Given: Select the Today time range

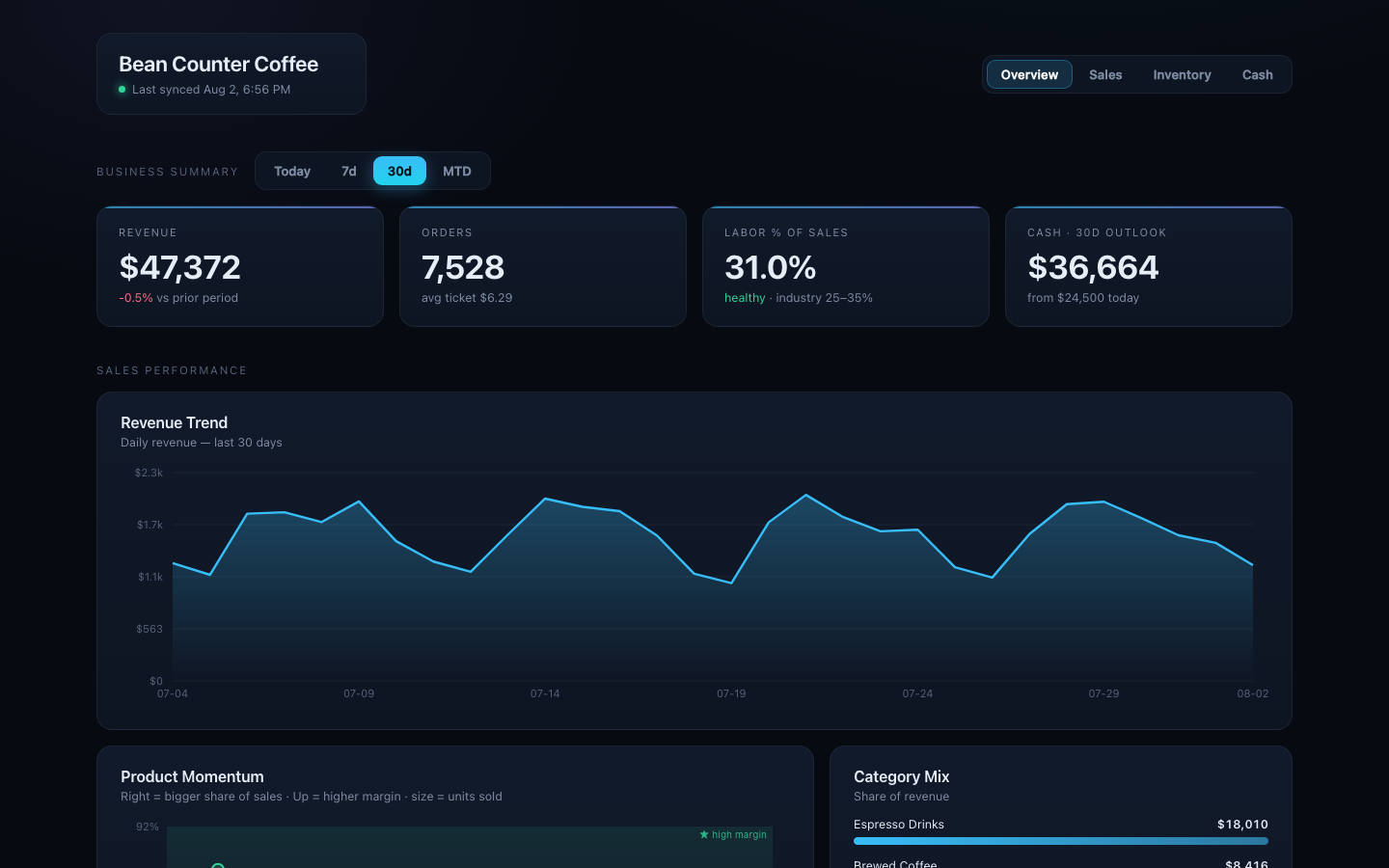Looking at the screenshot, I should [292, 171].
